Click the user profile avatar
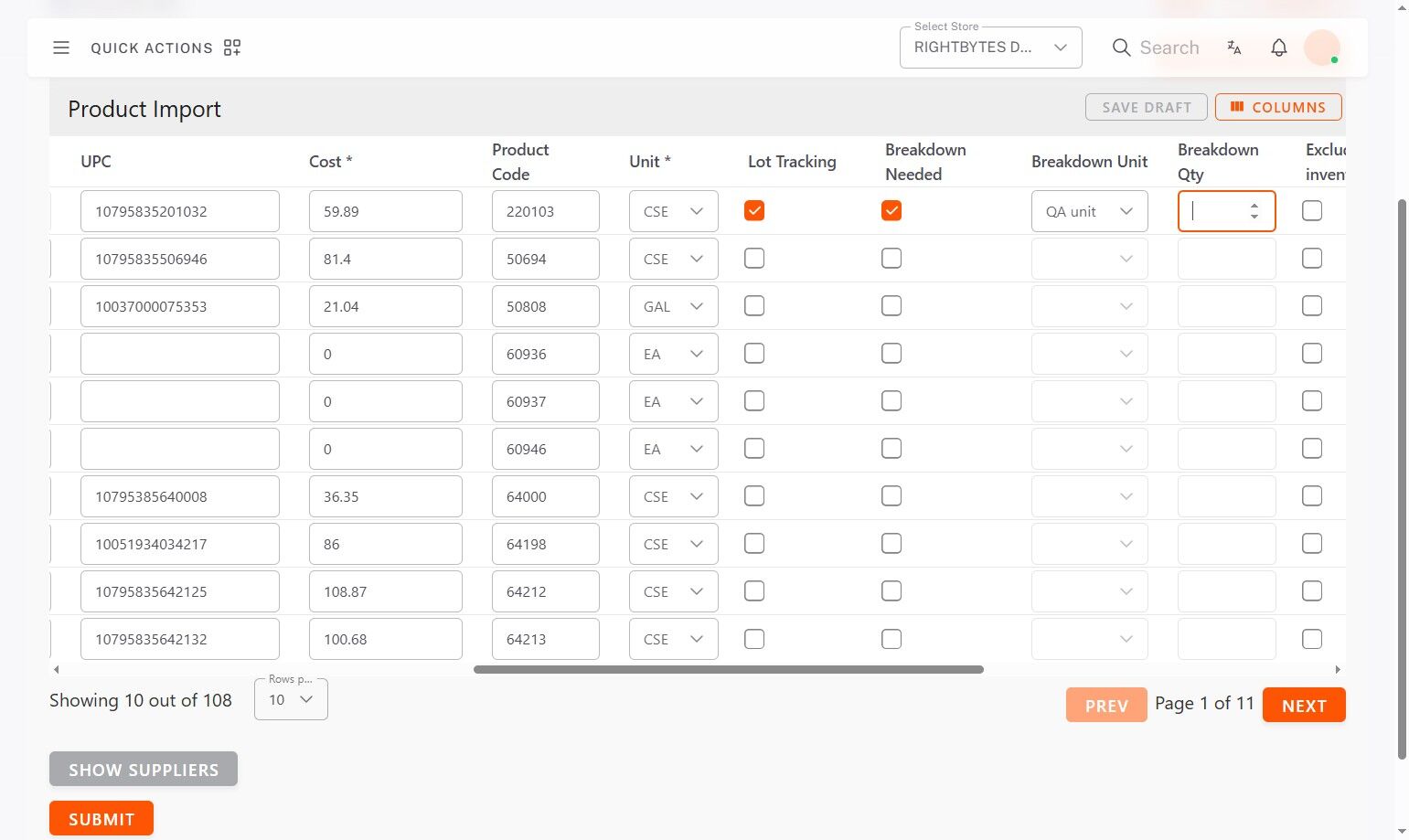Viewport: 1409px width, 840px height. point(1322,48)
